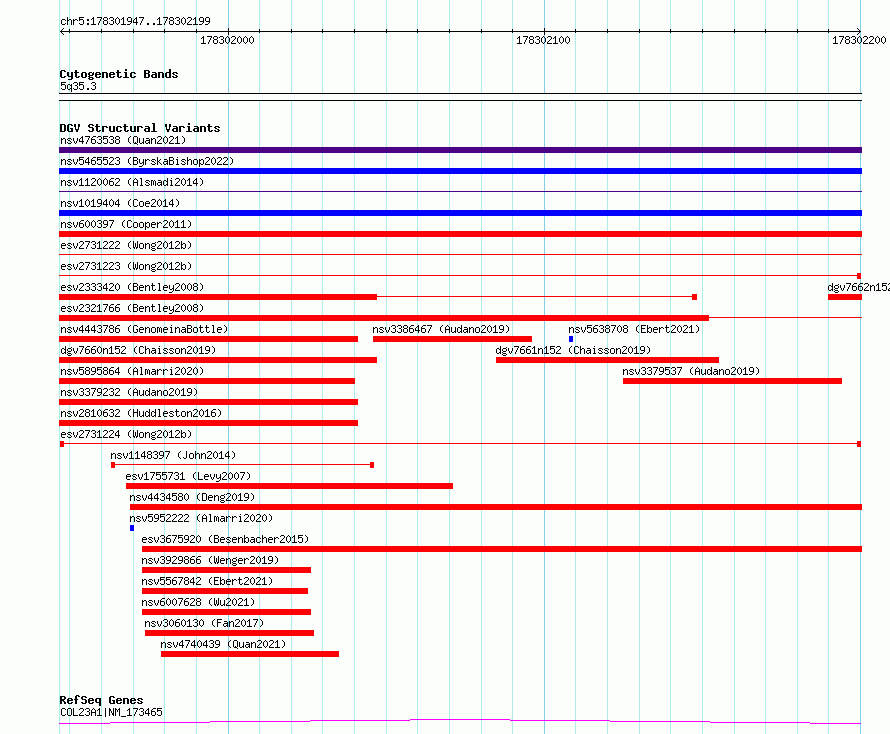Select the red bar under nsv4434580
The width and height of the screenshot is (890, 734).
(x=496, y=507)
